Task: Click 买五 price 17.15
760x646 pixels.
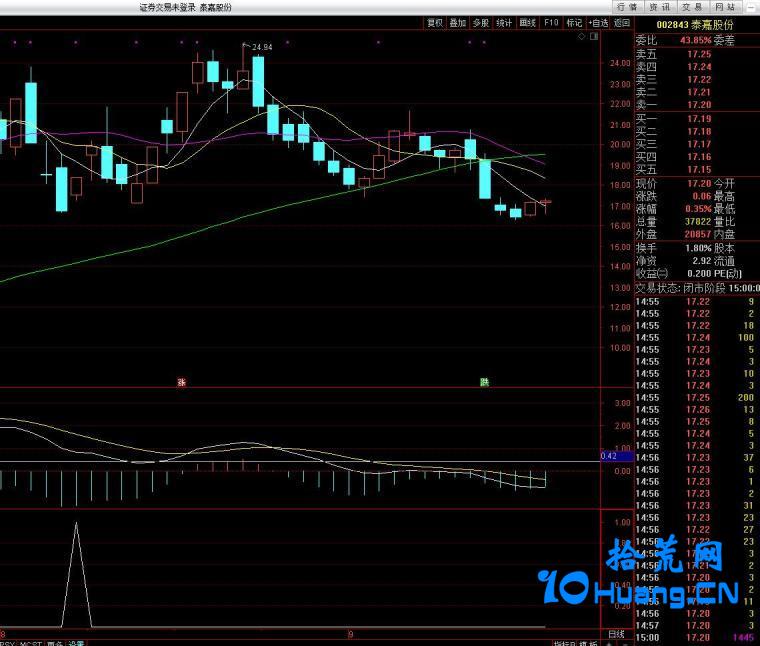Action: [699, 169]
